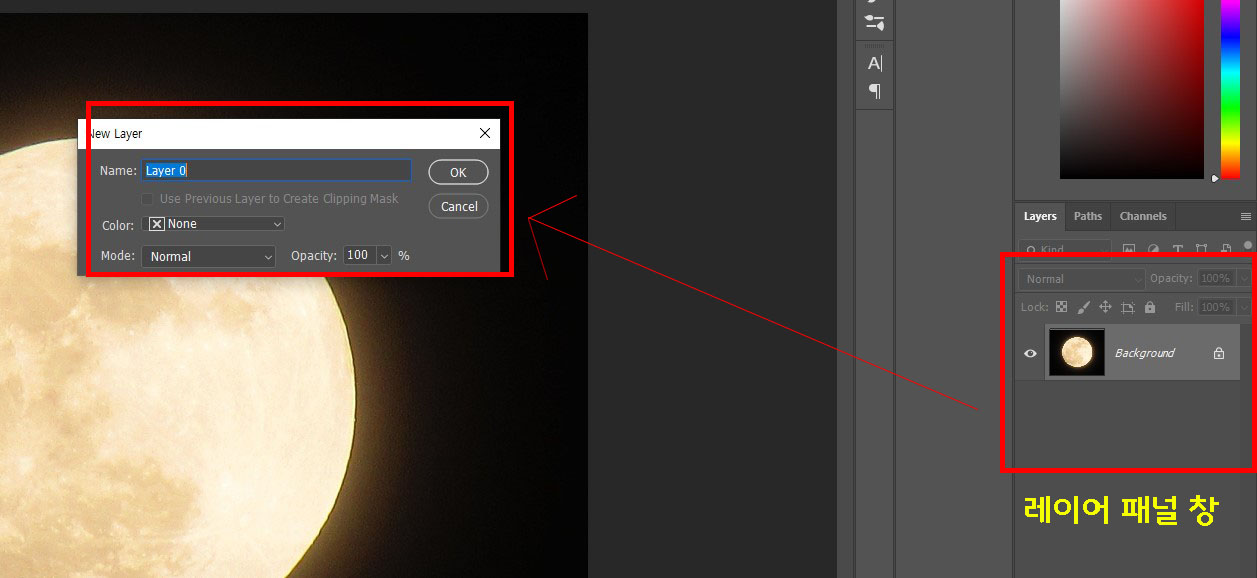Image resolution: width=1257 pixels, height=578 pixels.
Task: Open the Layers panel blend mode dropdown
Action: click(1081, 279)
